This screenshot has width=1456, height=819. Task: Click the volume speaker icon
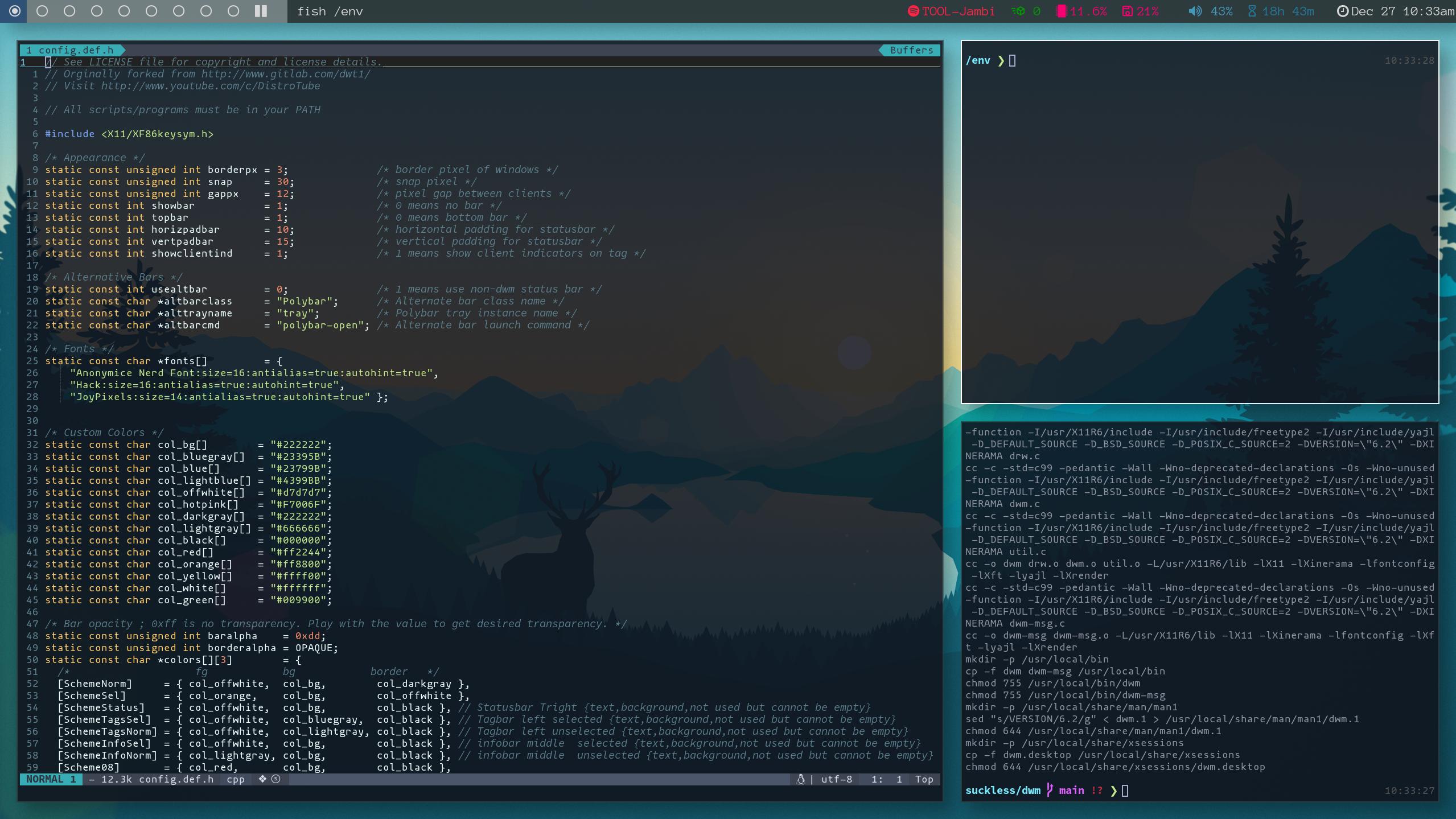point(1195,11)
